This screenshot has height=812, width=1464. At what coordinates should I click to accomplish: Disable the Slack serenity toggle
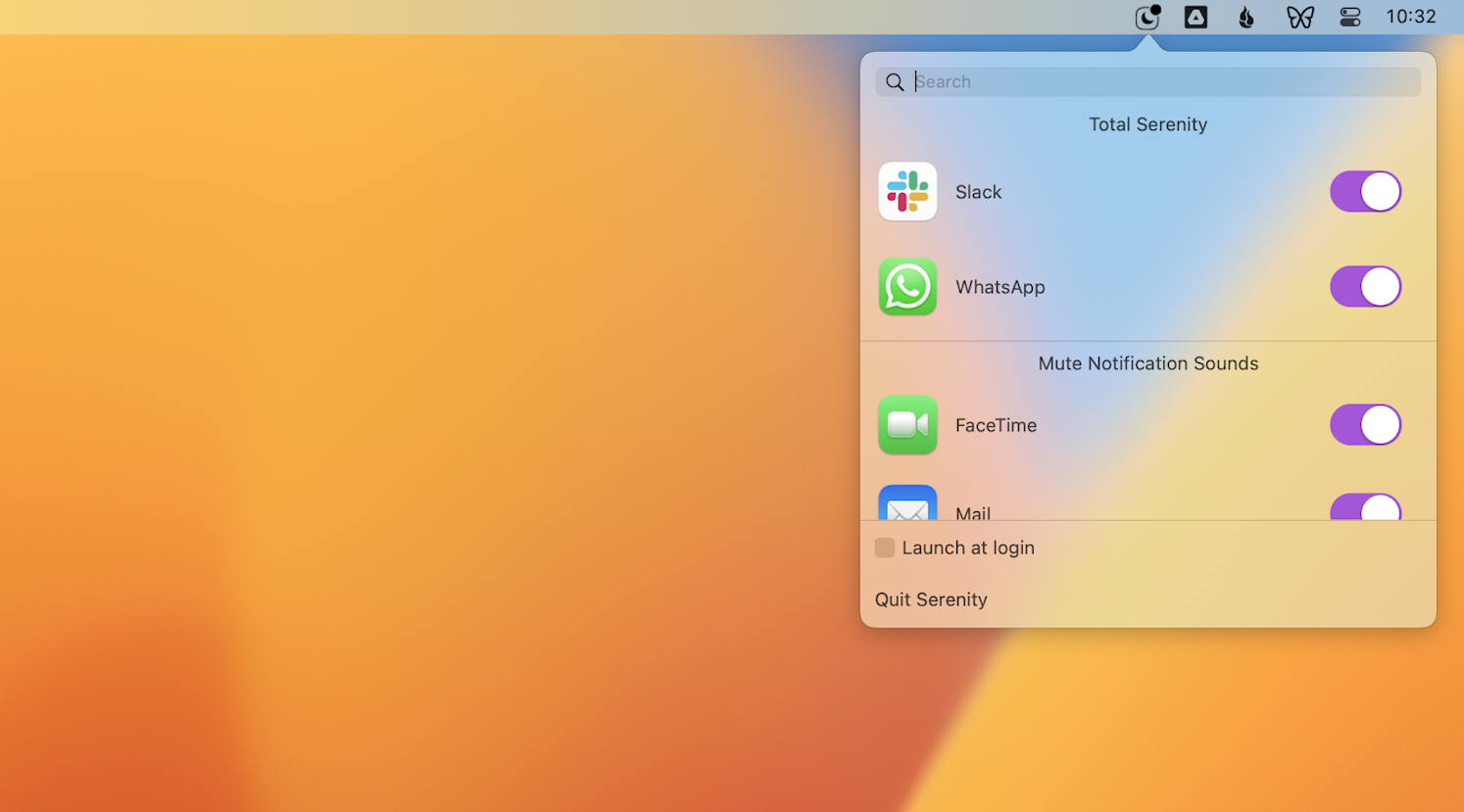pyautogui.click(x=1365, y=191)
